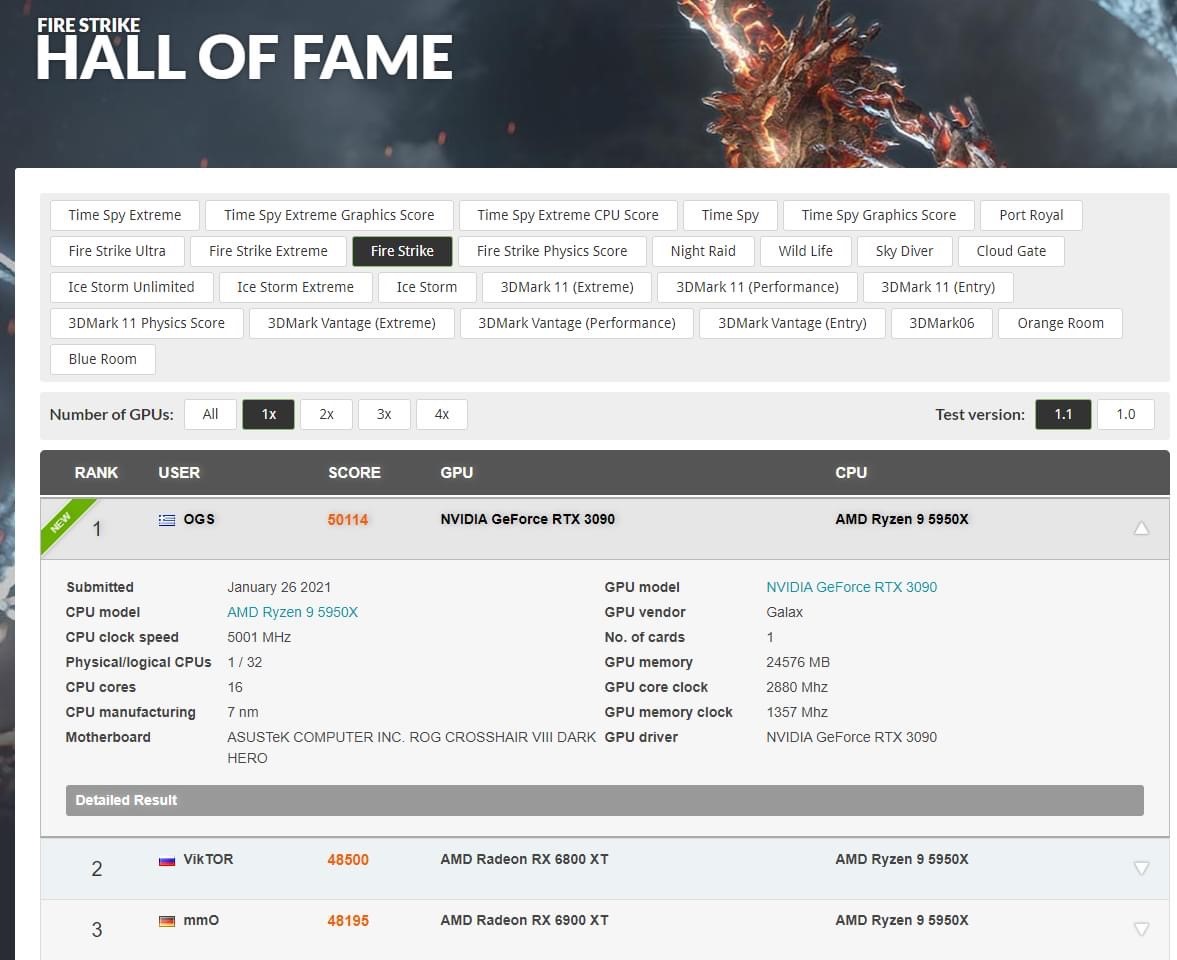Switch to the Cloud Gate tab
Screen dimensions: 1177x960
point(1011,251)
